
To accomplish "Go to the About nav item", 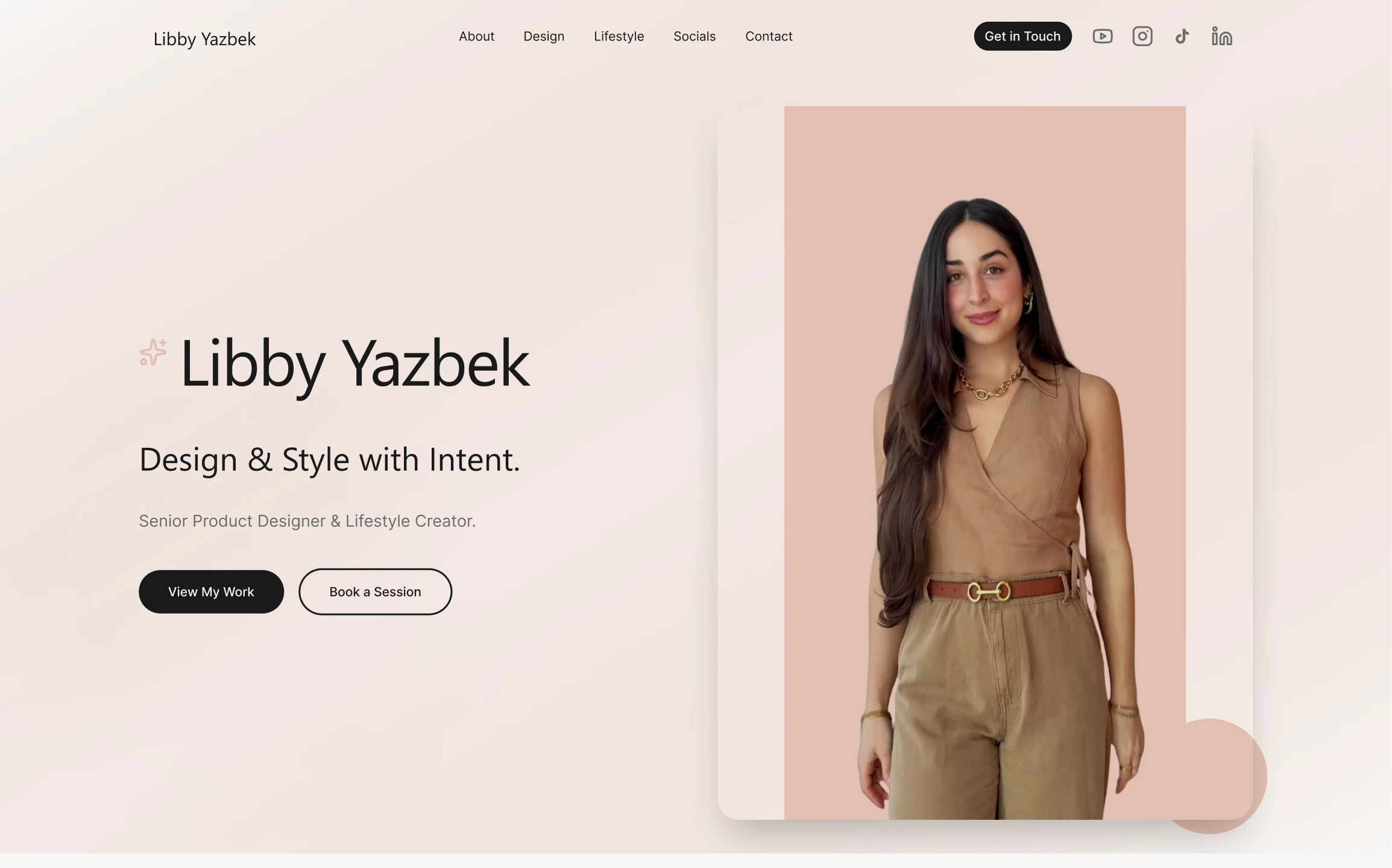I will [476, 36].
